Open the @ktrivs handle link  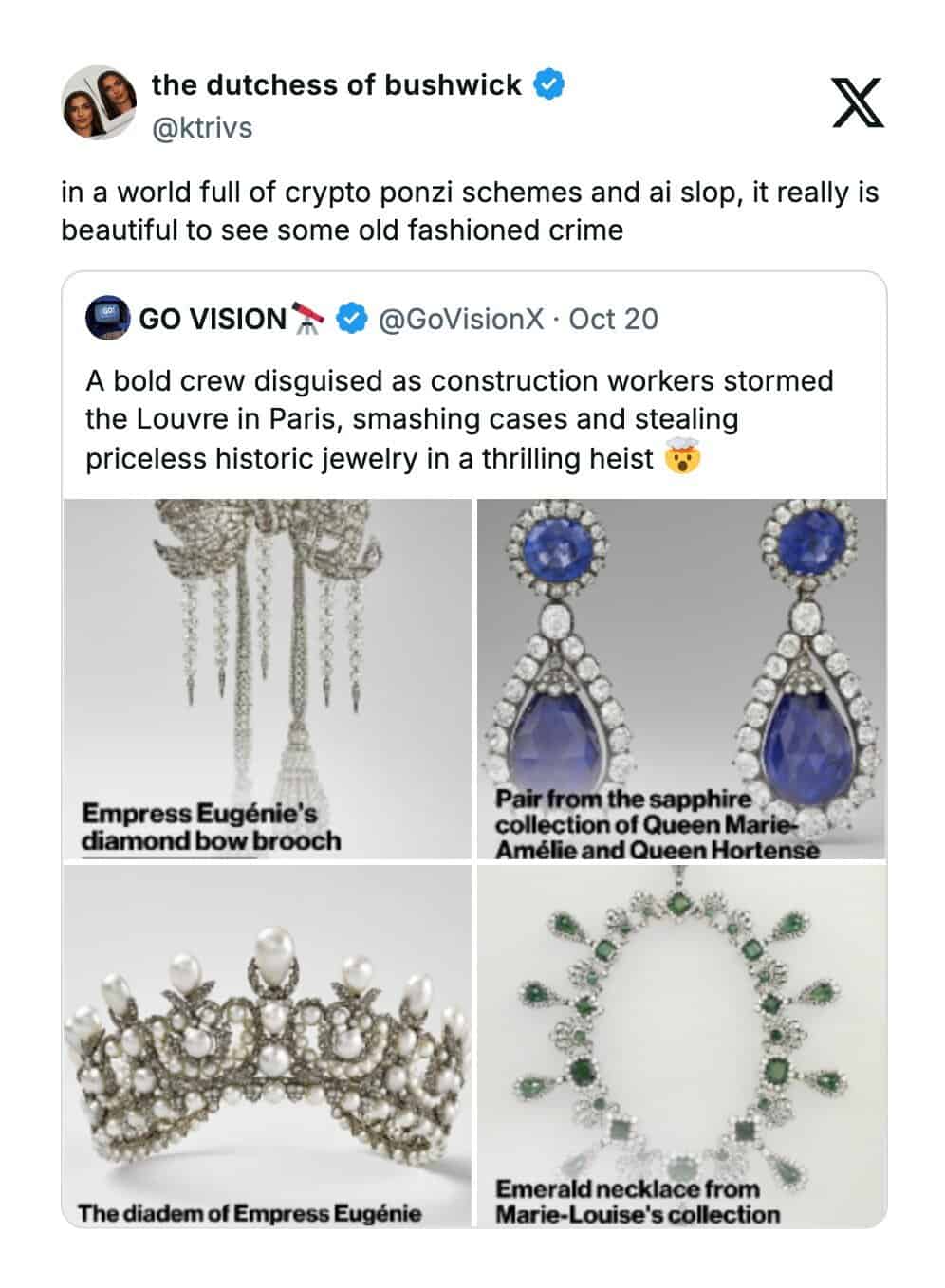pos(202,127)
